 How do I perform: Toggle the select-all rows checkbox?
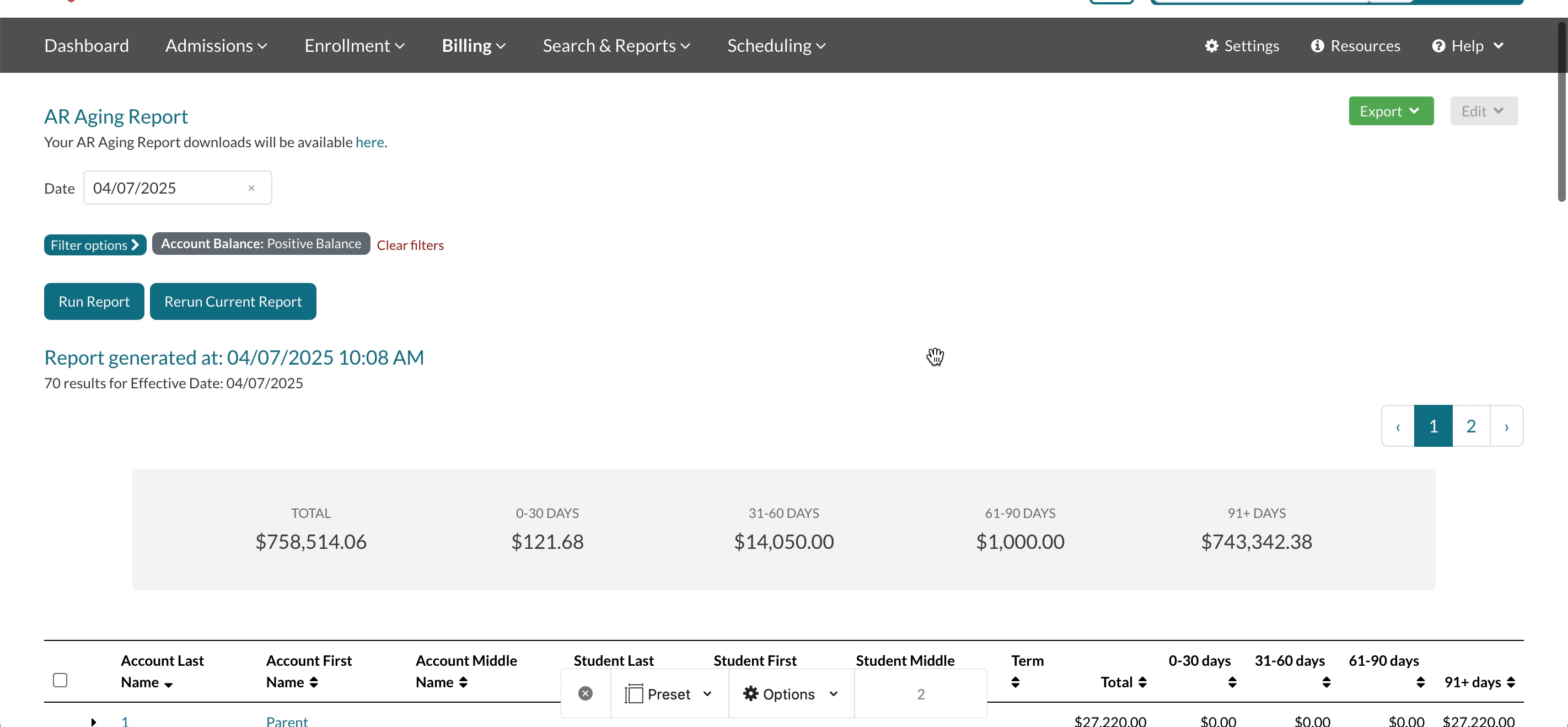(x=60, y=680)
